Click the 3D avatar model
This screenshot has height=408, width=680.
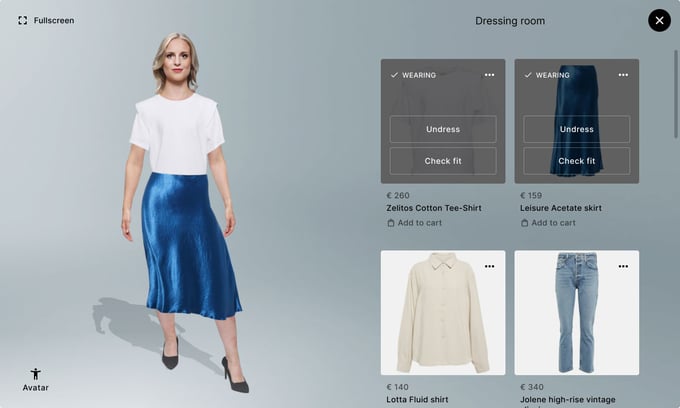[184, 212]
